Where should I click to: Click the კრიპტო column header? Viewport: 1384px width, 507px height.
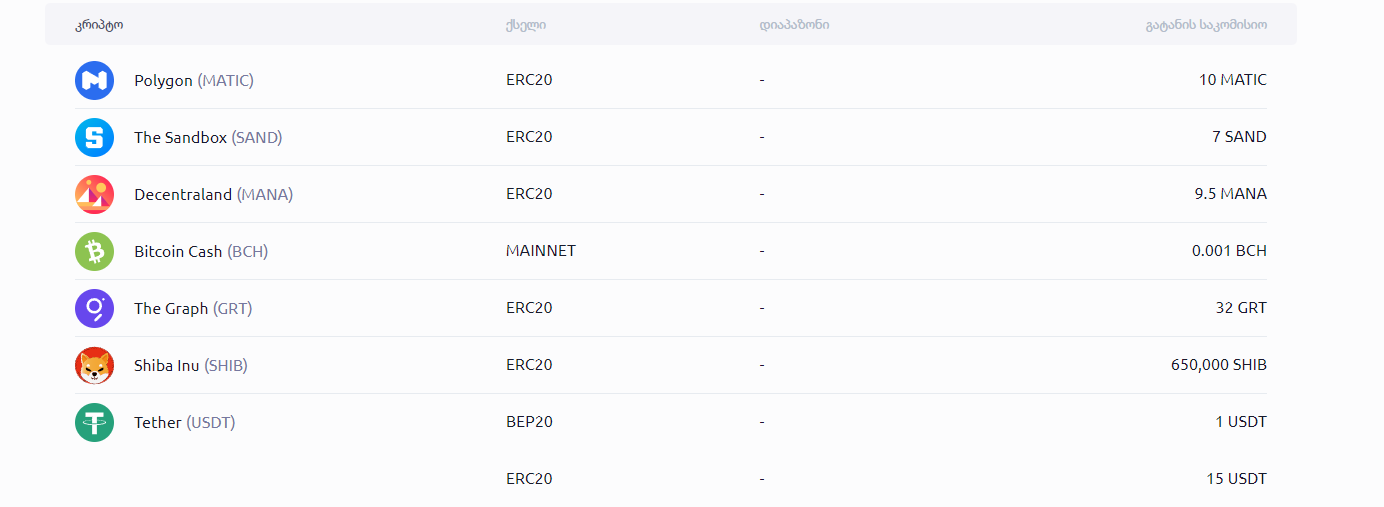pos(99,24)
